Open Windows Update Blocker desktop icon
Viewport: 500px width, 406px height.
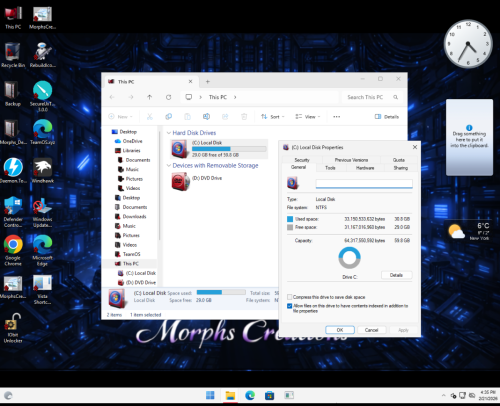(x=42, y=212)
